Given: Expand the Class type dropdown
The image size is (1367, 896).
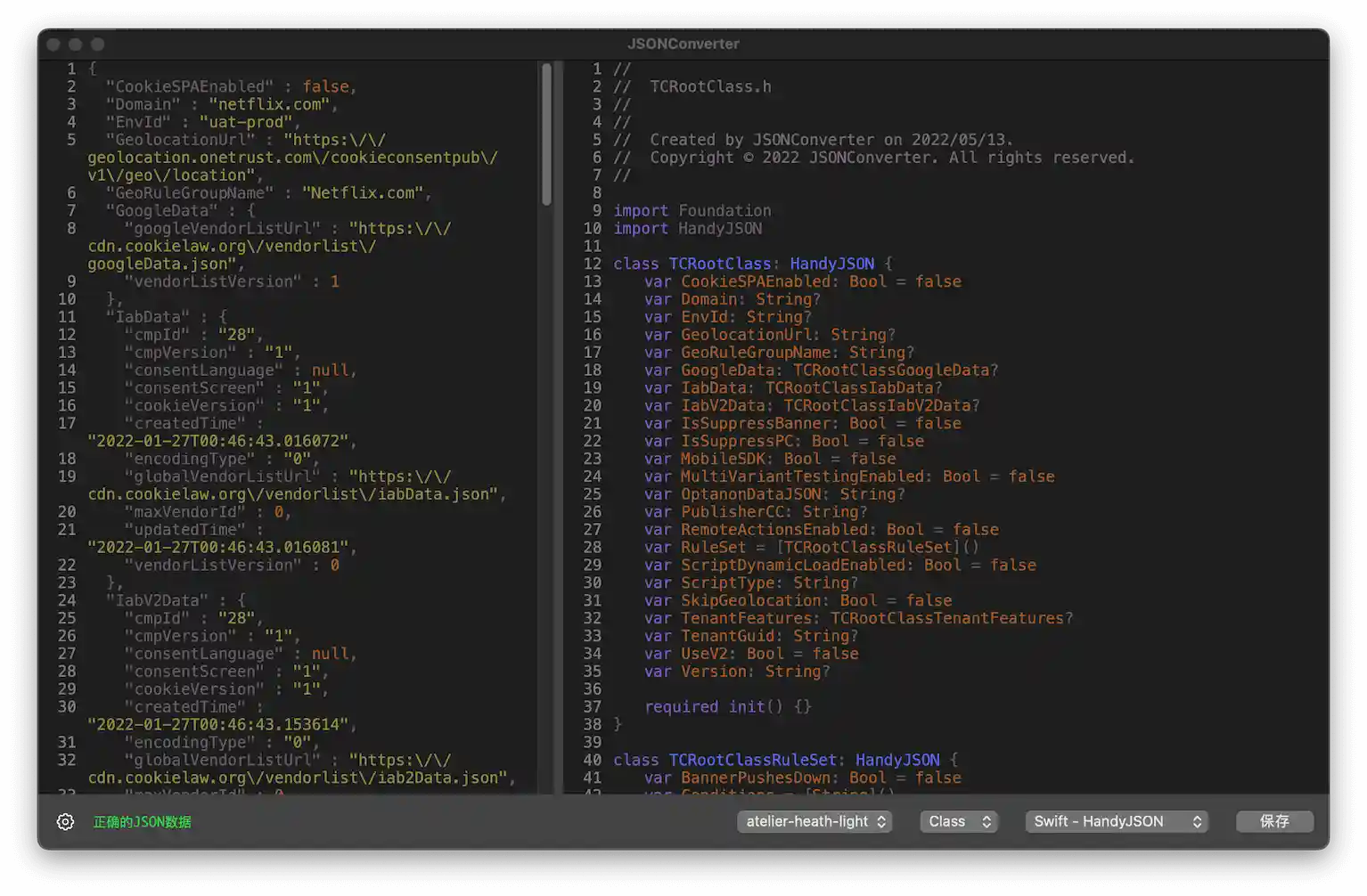Looking at the screenshot, I should pos(959,821).
